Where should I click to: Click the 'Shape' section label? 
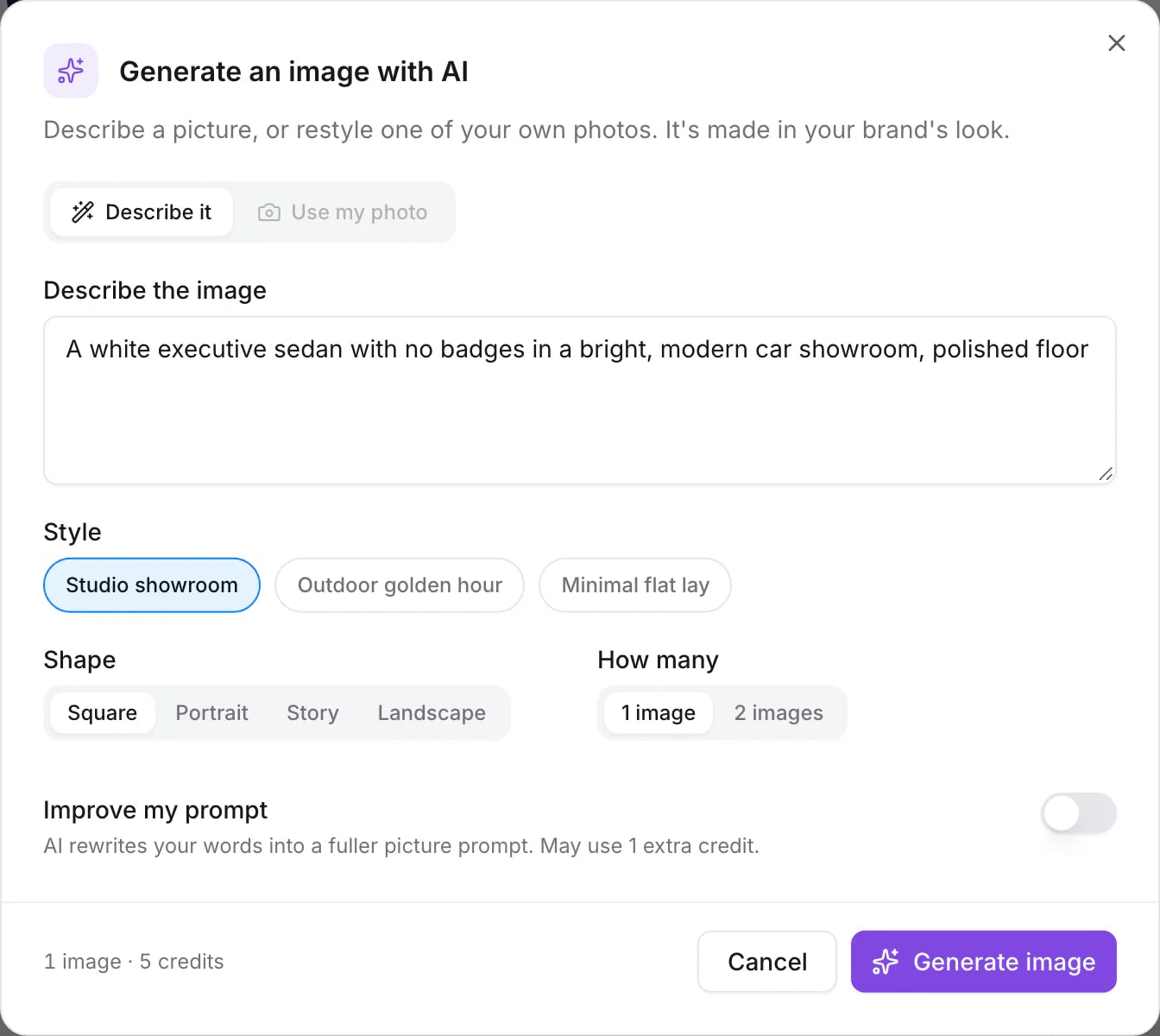pyautogui.click(x=79, y=660)
